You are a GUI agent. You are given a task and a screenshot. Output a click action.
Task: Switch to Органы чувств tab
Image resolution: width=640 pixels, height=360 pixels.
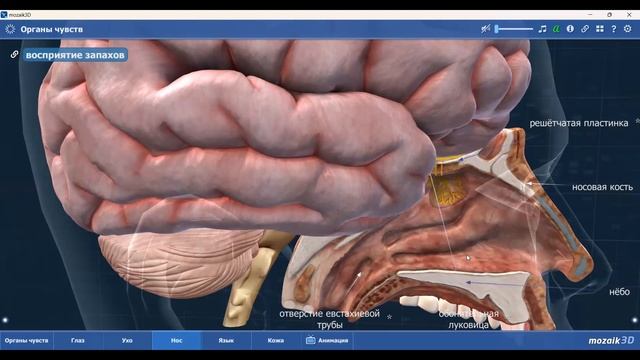click(27, 340)
